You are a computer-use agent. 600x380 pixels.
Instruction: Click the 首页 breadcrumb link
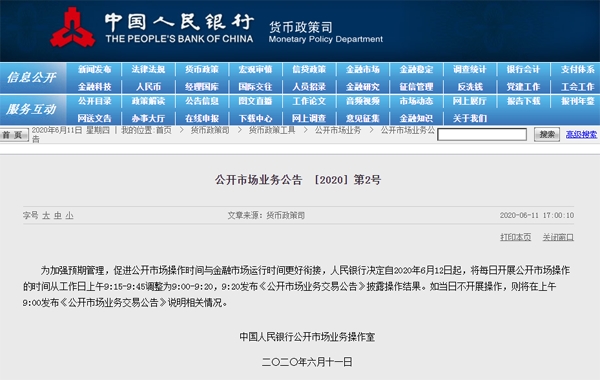(x=164, y=130)
